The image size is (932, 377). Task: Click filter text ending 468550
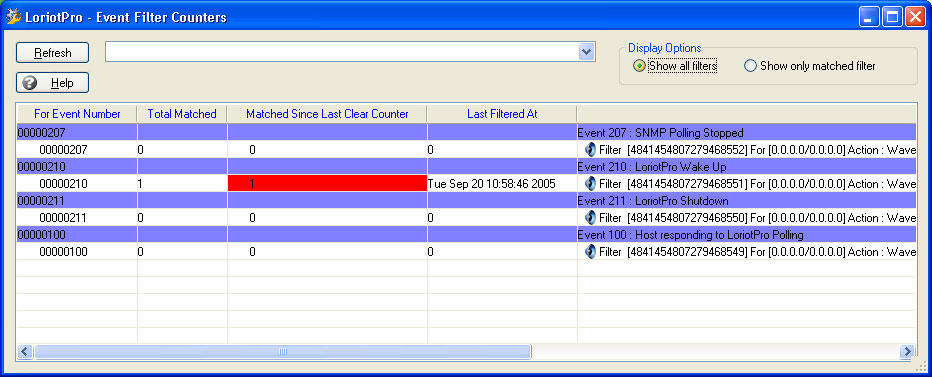tap(757, 218)
